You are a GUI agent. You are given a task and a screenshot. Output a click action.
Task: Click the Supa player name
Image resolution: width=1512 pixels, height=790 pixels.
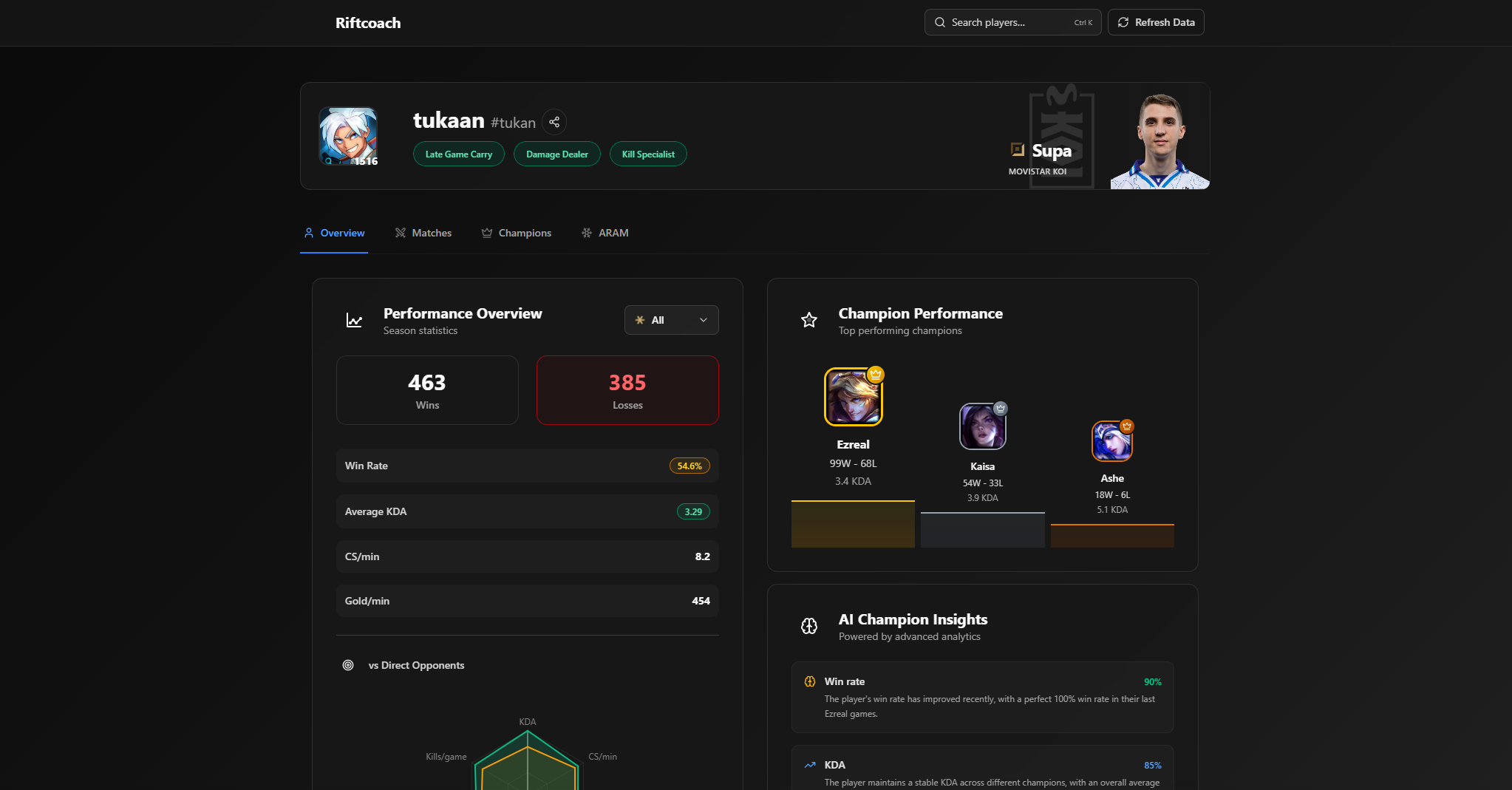[x=1052, y=151]
